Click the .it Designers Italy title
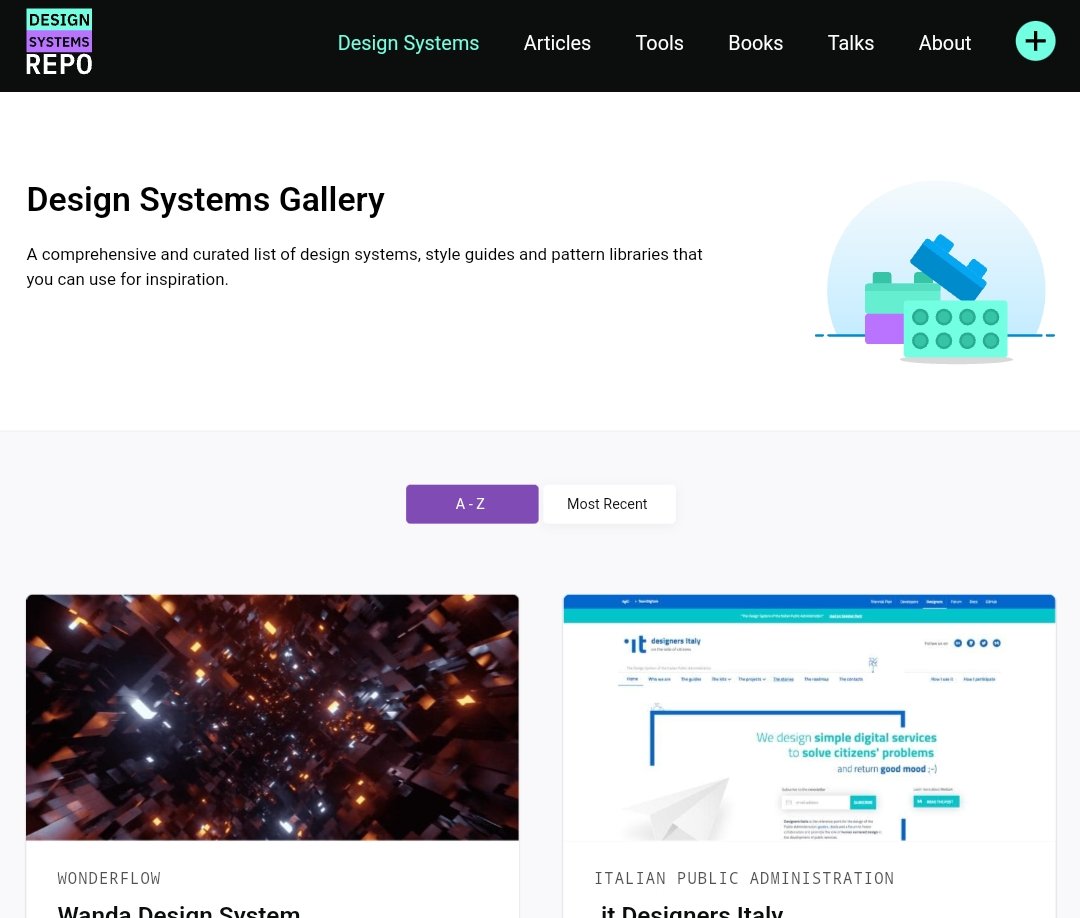This screenshot has width=1080, height=918. click(x=689, y=910)
